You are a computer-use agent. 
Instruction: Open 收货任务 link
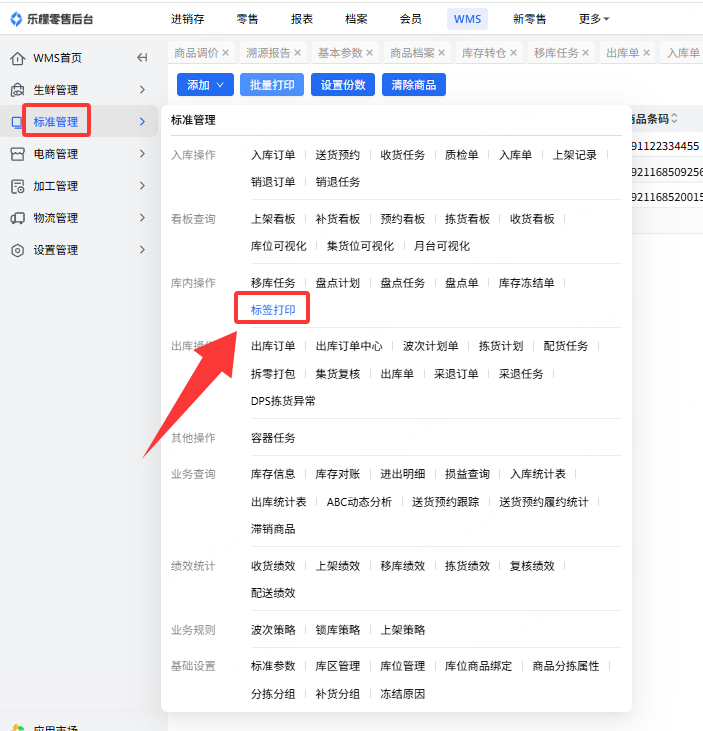pyautogui.click(x=402, y=155)
